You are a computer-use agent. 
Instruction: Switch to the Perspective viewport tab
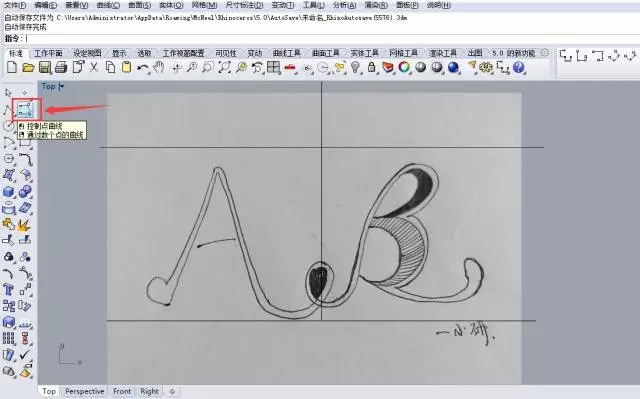(x=84, y=391)
